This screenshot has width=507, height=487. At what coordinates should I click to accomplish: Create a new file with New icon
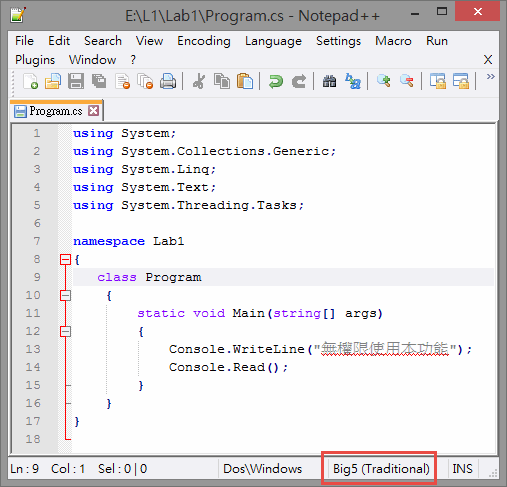pyautogui.click(x=30, y=81)
